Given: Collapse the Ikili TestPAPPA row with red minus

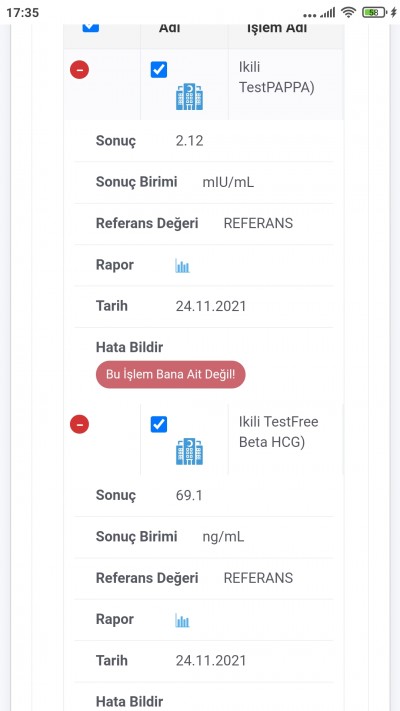Looking at the screenshot, I should 79,70.
